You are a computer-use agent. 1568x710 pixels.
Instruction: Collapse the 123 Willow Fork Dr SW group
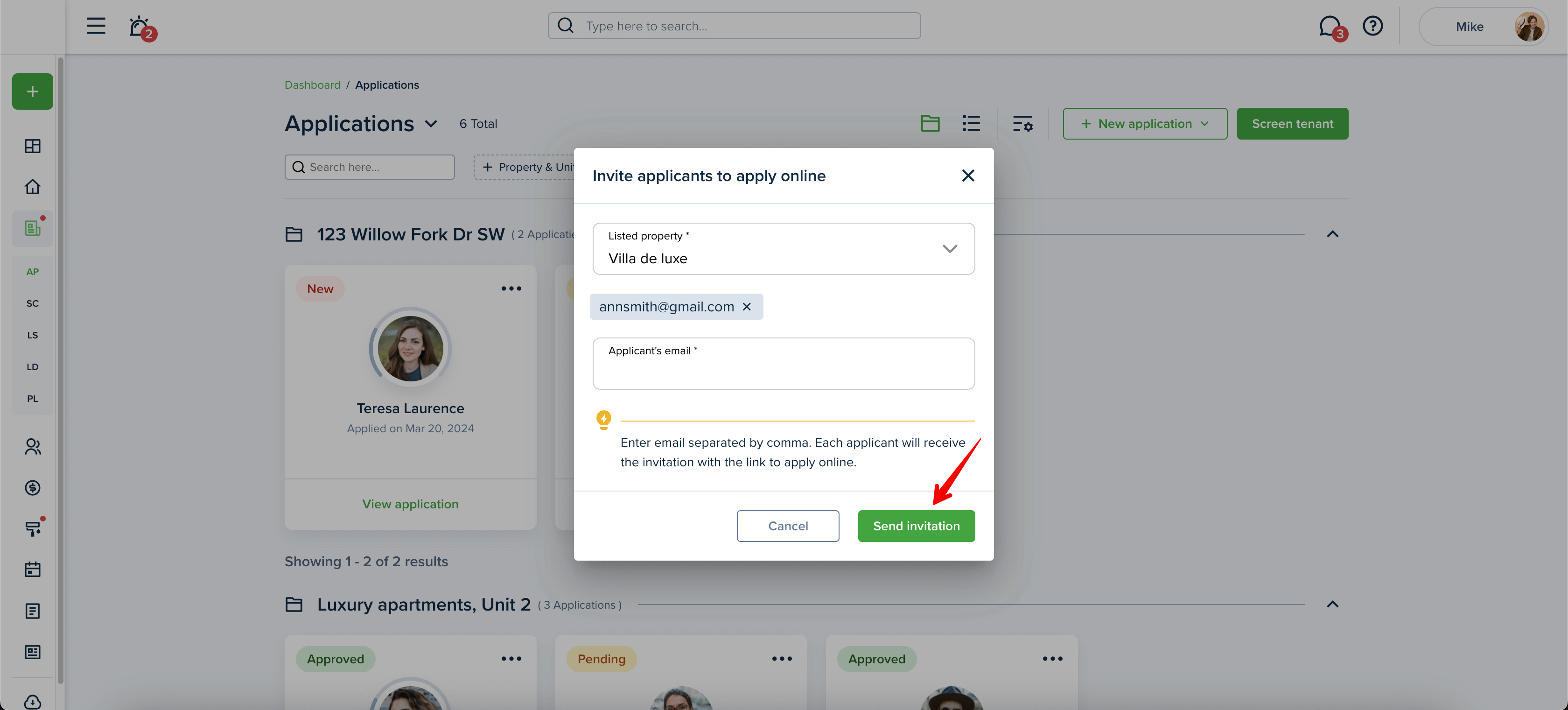(x=1332, y=234)
